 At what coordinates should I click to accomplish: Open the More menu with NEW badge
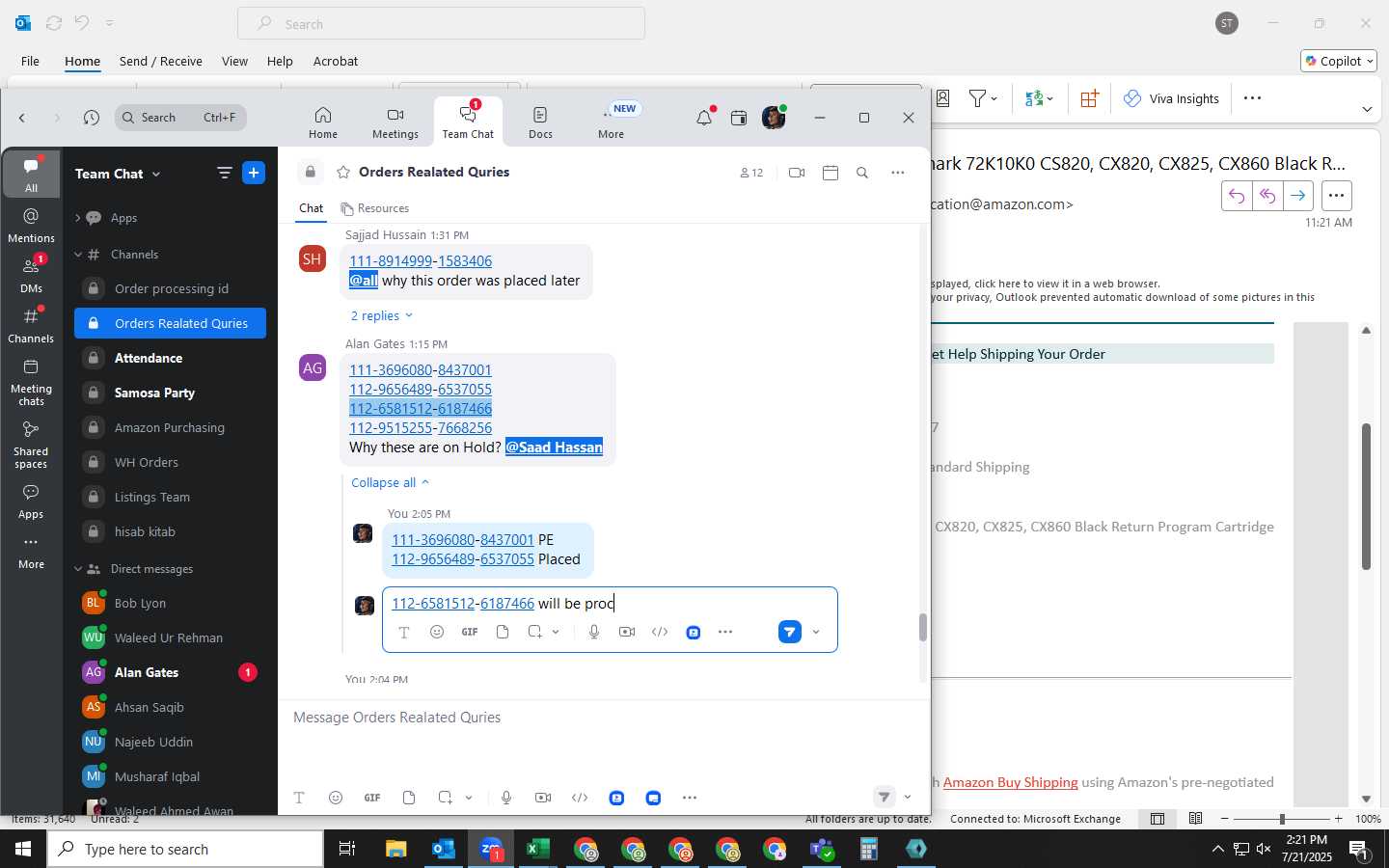612,122
